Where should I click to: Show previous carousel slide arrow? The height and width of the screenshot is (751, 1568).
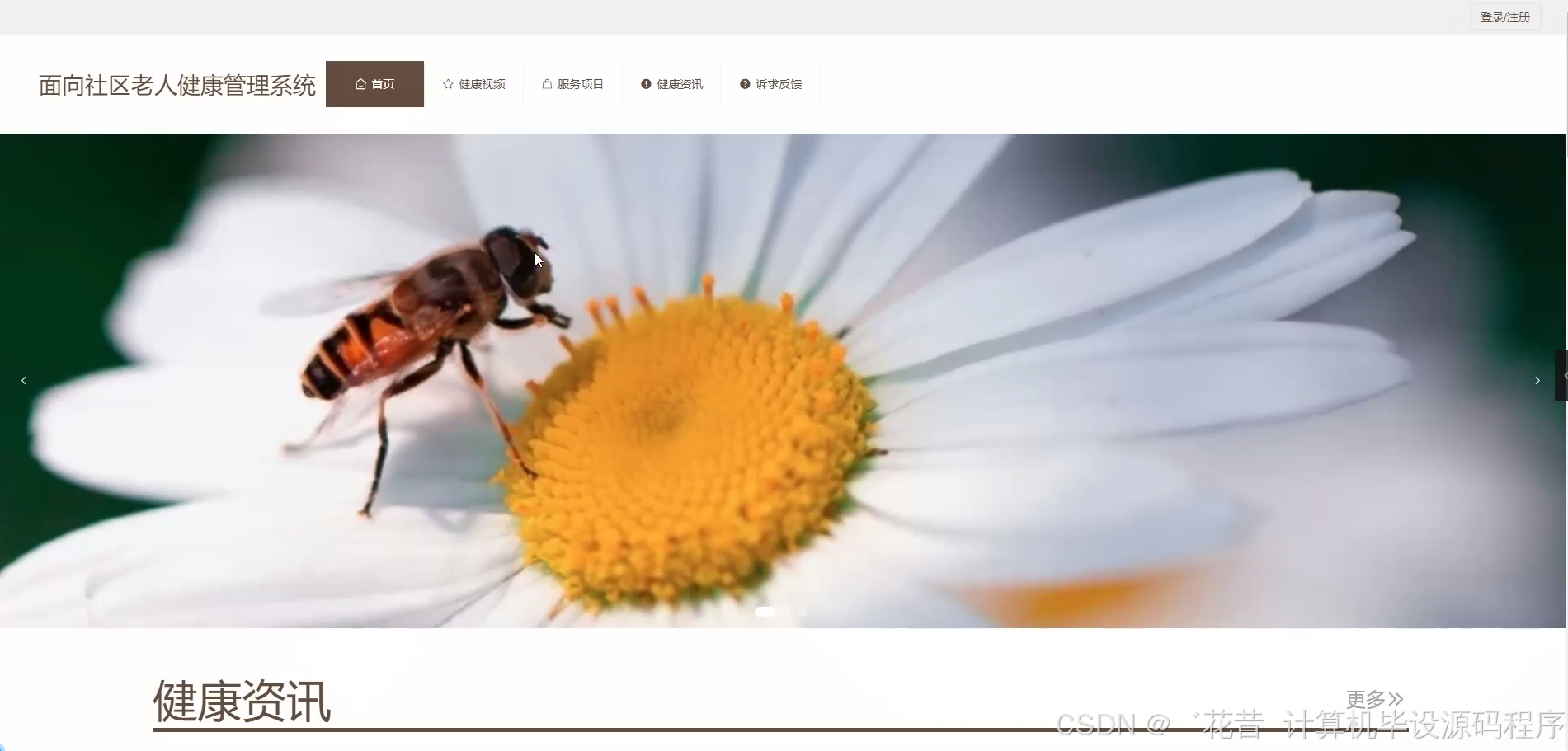[23, 380]
